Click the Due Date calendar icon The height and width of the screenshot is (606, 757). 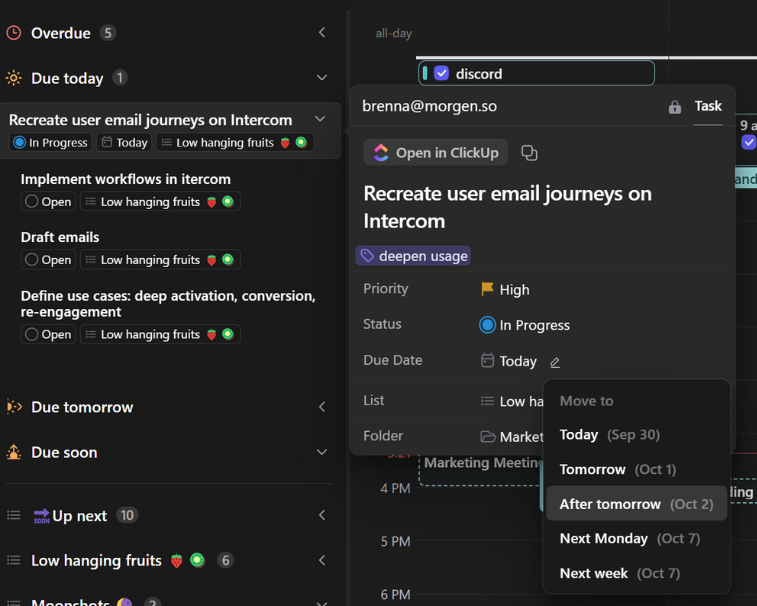click(487, 360)
